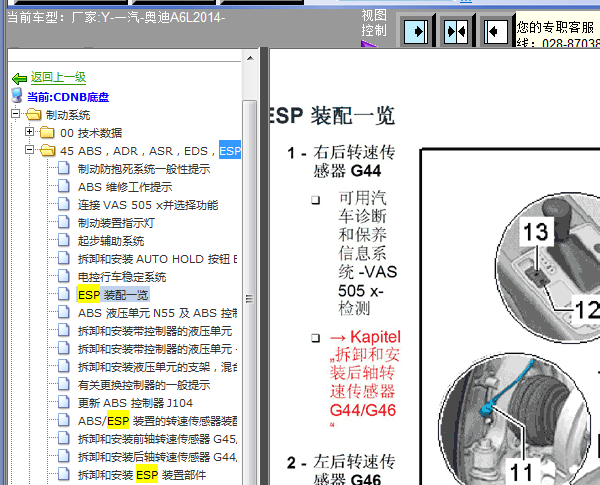
Task: Click the computer icon beside 当前:CDNB底盘
Action: (17, 96)
